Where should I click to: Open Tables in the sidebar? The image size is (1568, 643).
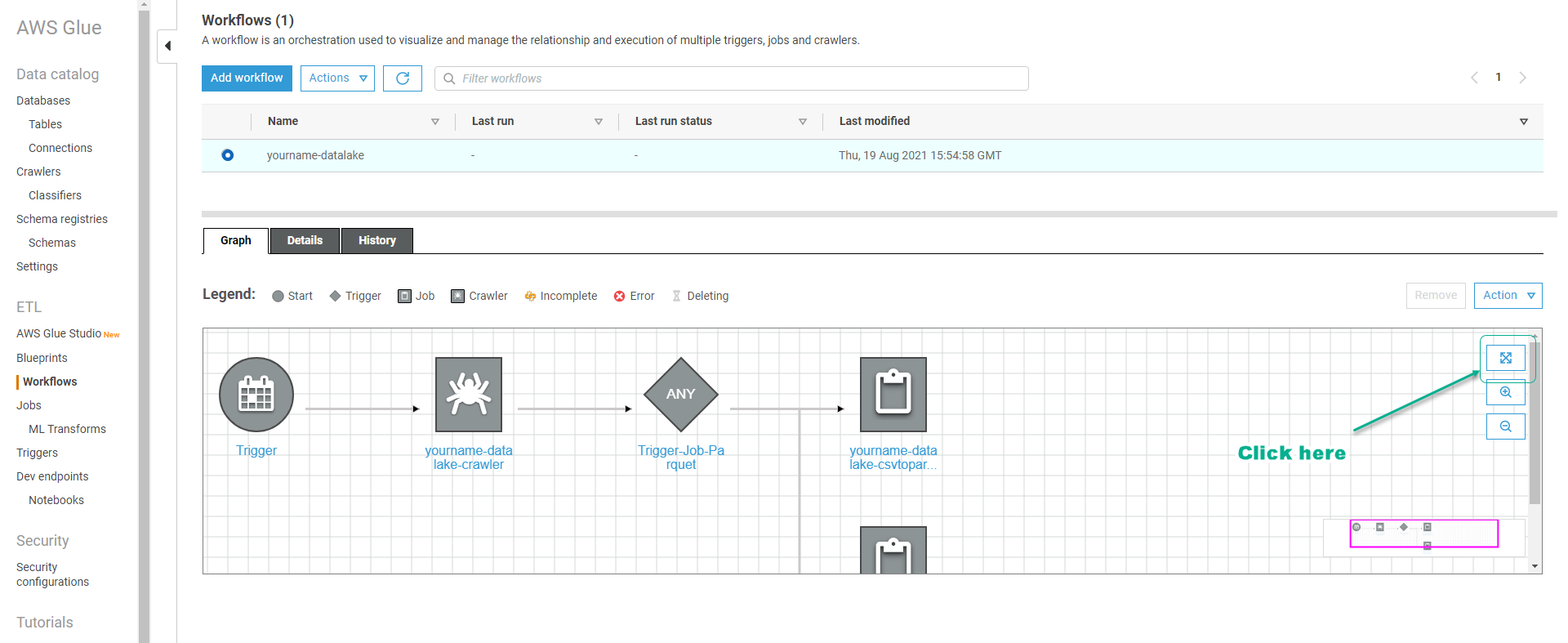click(45, 124)
